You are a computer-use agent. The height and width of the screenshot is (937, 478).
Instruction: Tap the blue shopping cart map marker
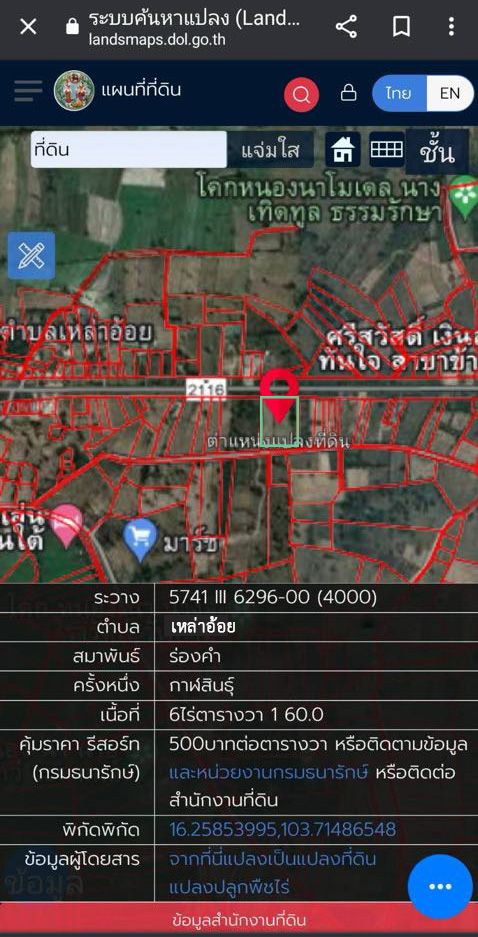(x=139, y=540)
